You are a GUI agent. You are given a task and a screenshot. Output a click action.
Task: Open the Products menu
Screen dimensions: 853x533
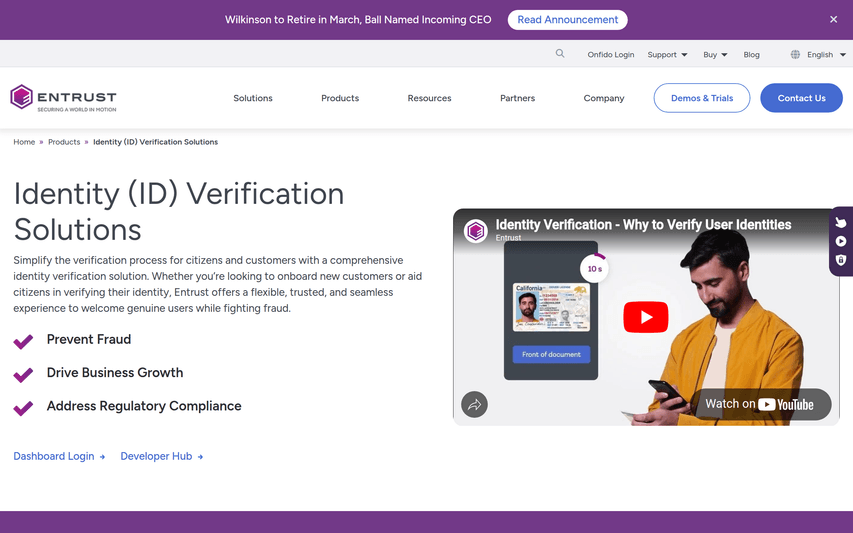(x=340, y=98)
